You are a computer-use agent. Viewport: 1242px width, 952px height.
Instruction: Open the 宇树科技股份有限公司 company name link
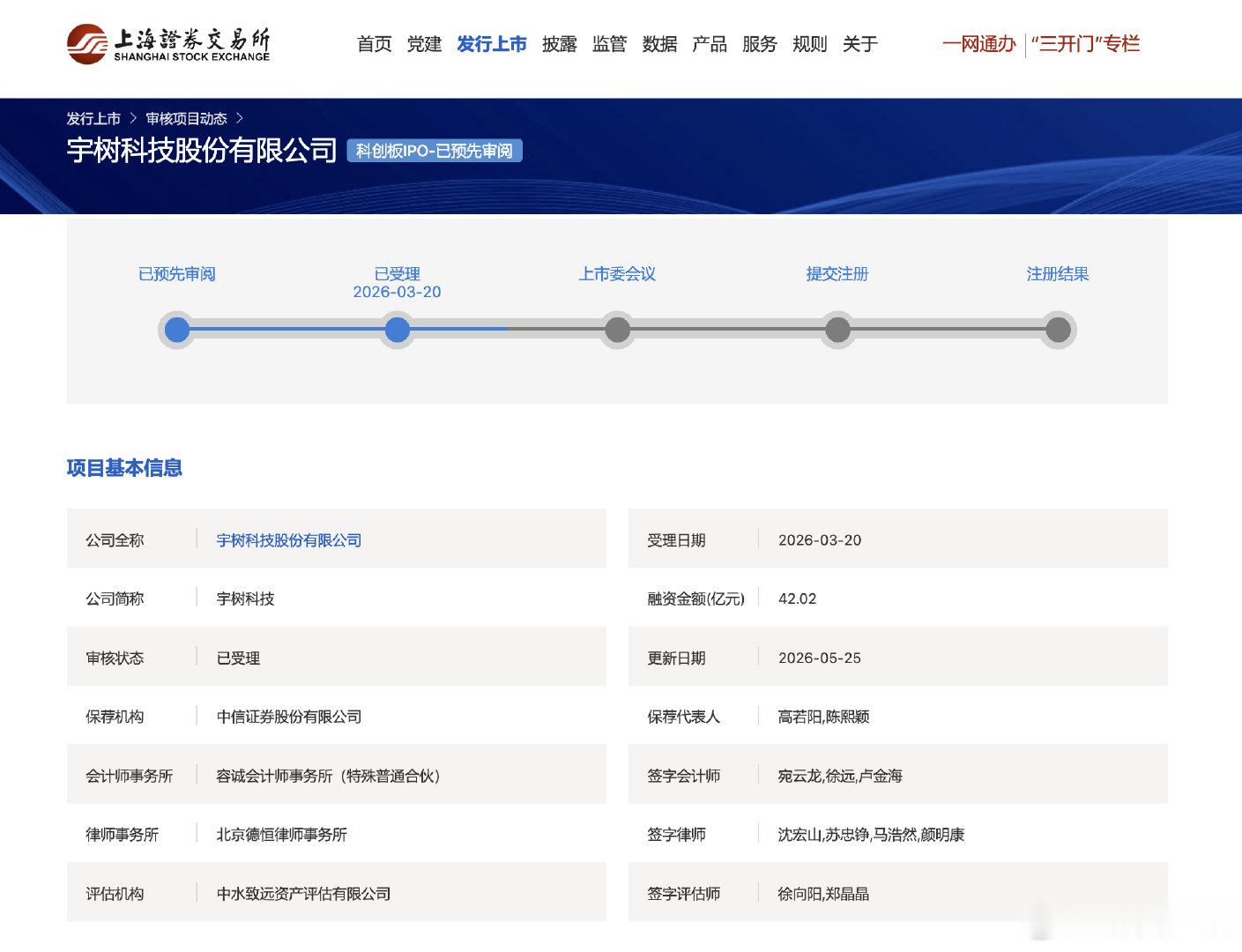coord(289,540)
